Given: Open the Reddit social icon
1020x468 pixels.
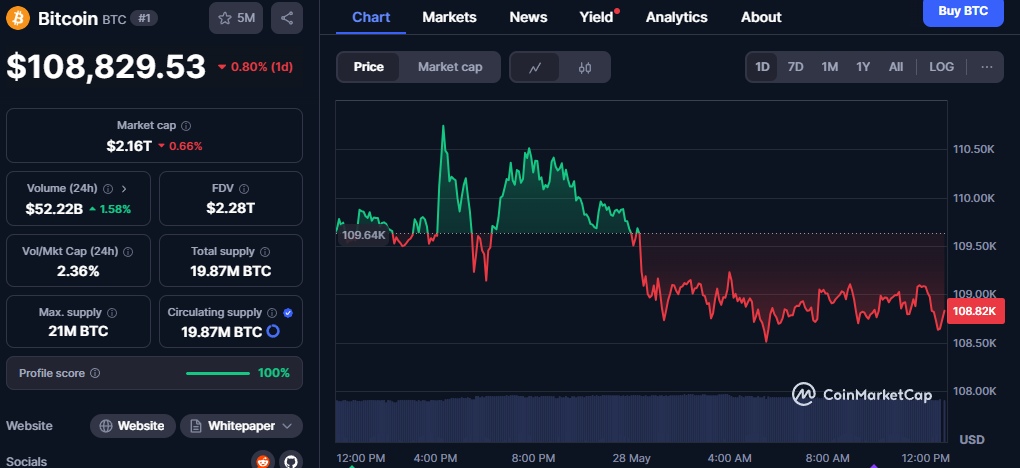Looking at the screenshot, I should 263,461.
